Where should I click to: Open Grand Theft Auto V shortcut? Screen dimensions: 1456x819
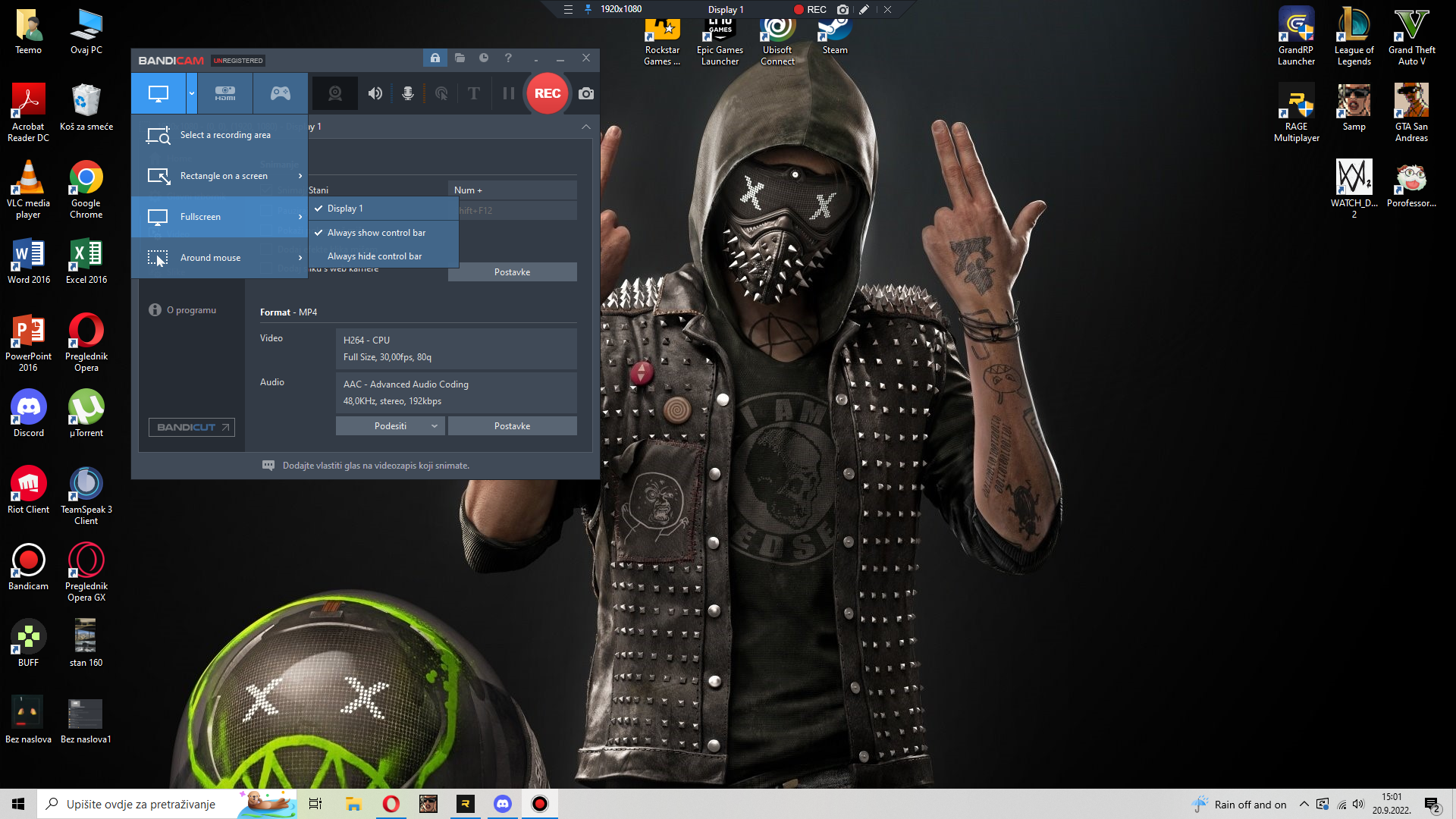(x=1411, y=36)
